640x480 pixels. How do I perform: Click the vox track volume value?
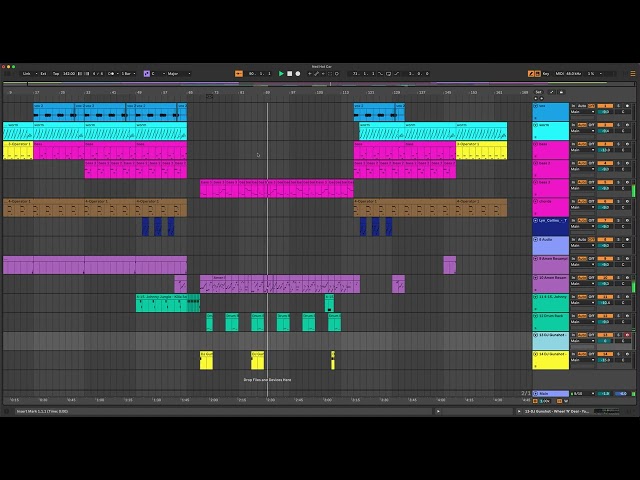click(604, 112)
